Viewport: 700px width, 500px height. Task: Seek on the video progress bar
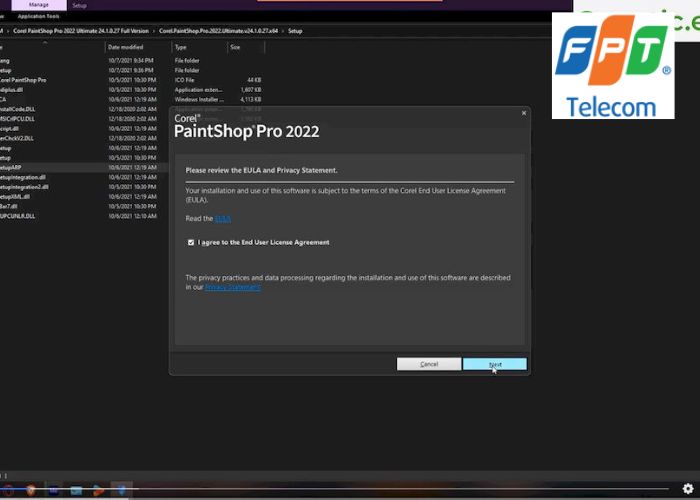[x=335, y=489]
